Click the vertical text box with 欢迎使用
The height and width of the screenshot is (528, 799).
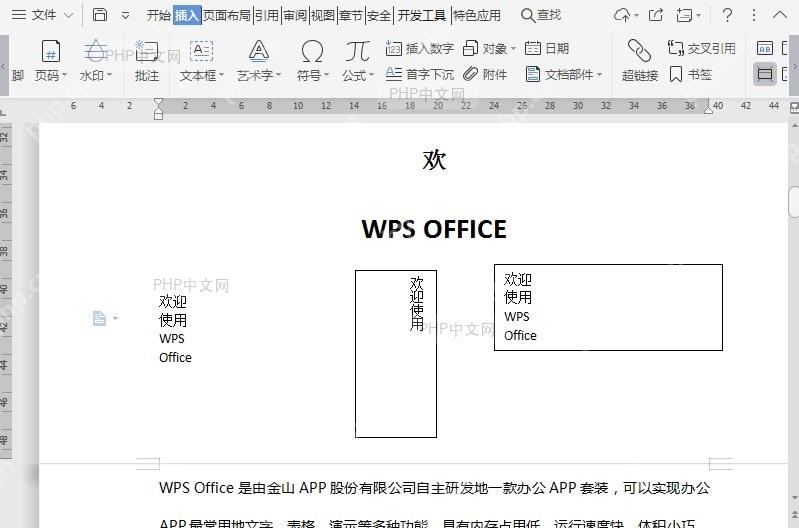tap(396, 354)
